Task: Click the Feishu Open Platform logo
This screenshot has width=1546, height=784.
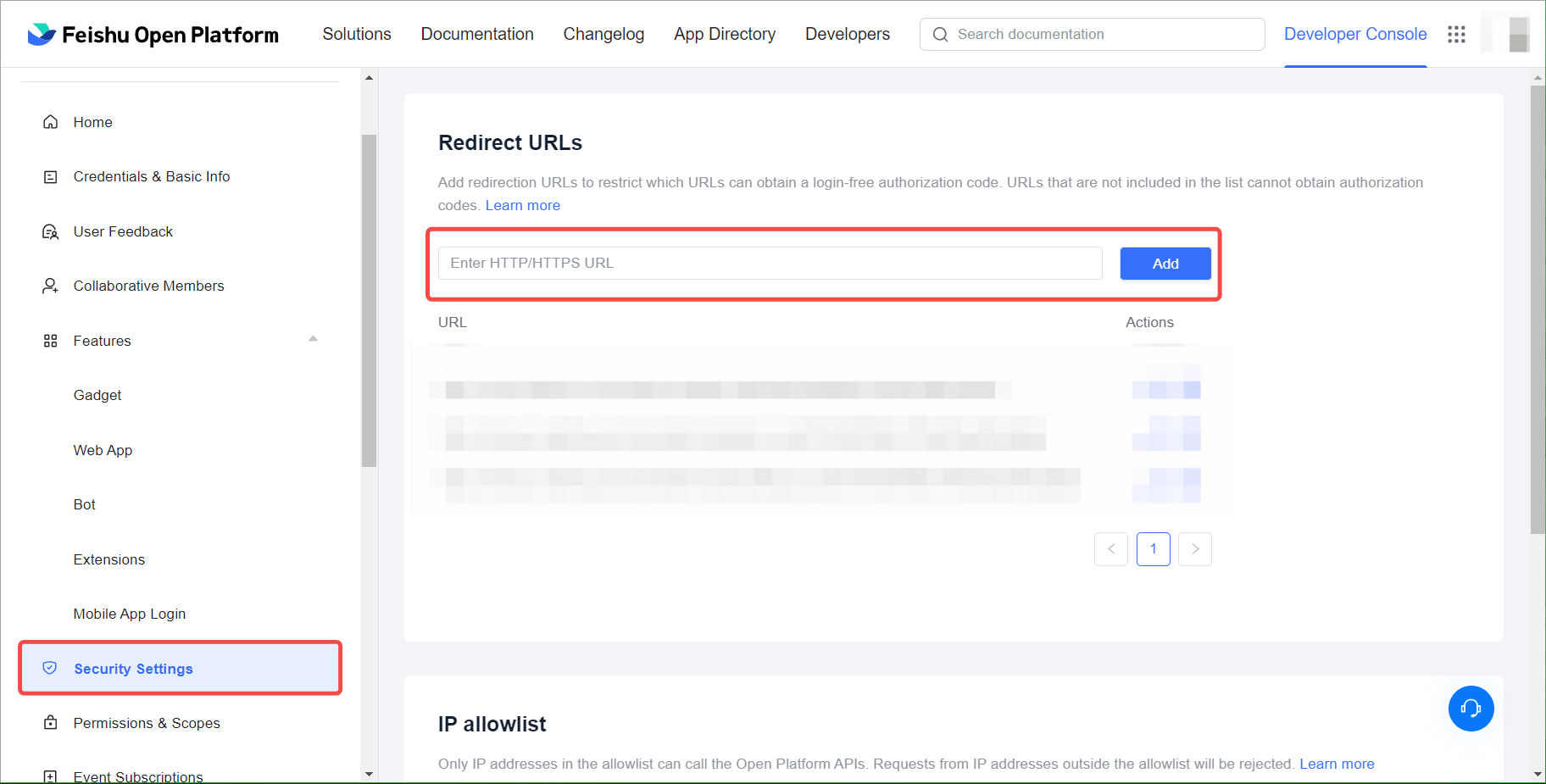Action: (153, 35)
